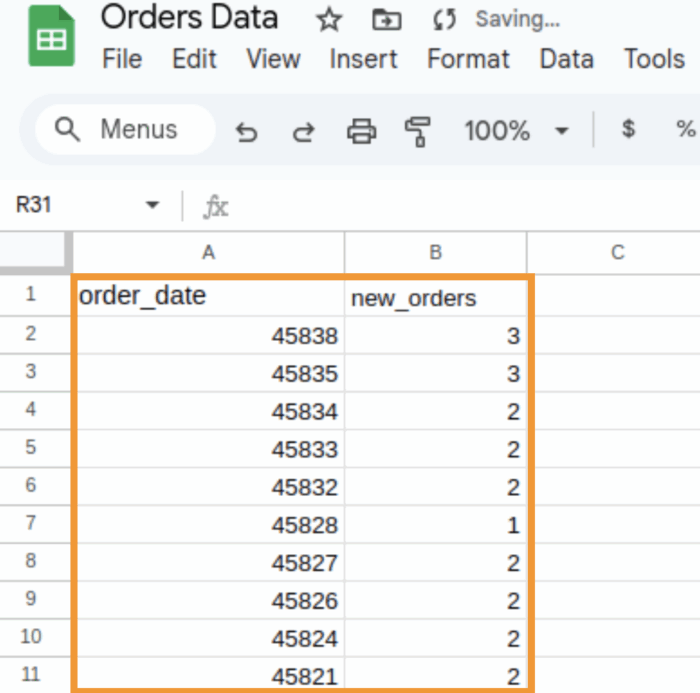Select cell containing 45833
The height and width of the screenshot is (693, 700).
[210, 449]
